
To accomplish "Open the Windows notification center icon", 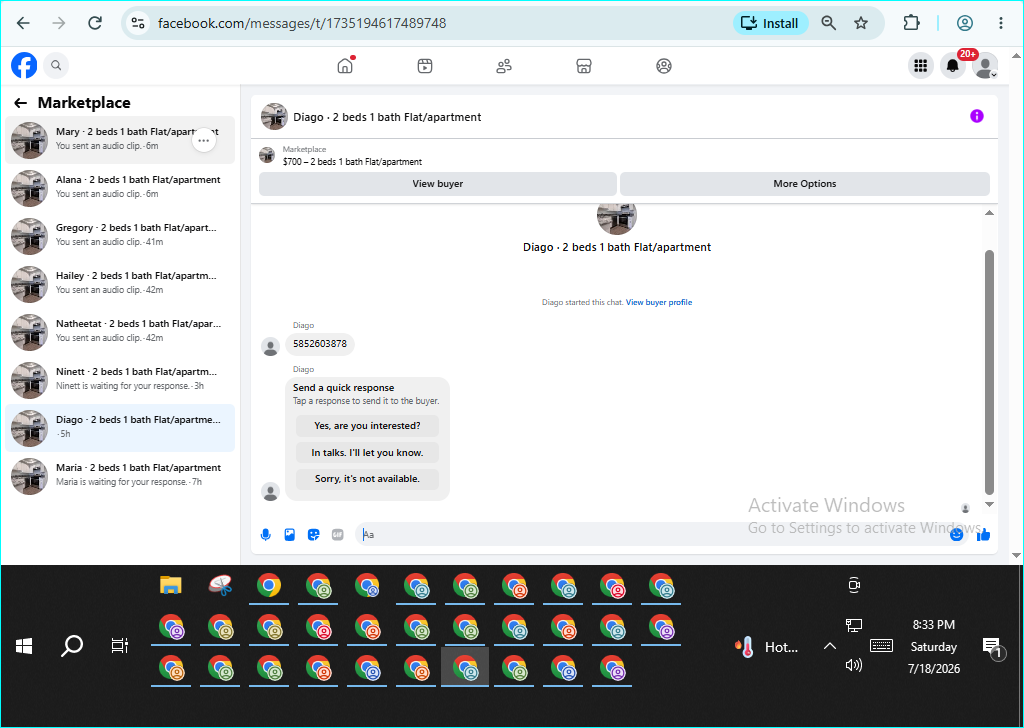I will point(993,648).
